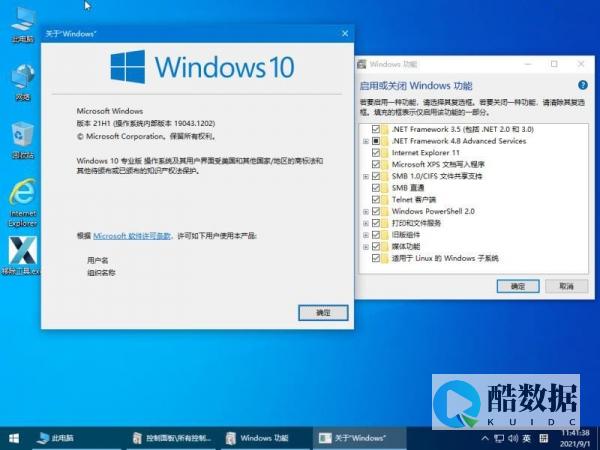Select the 适用于 Linux 的 Windows 子系统 label
600x450 pixels.
445,258
